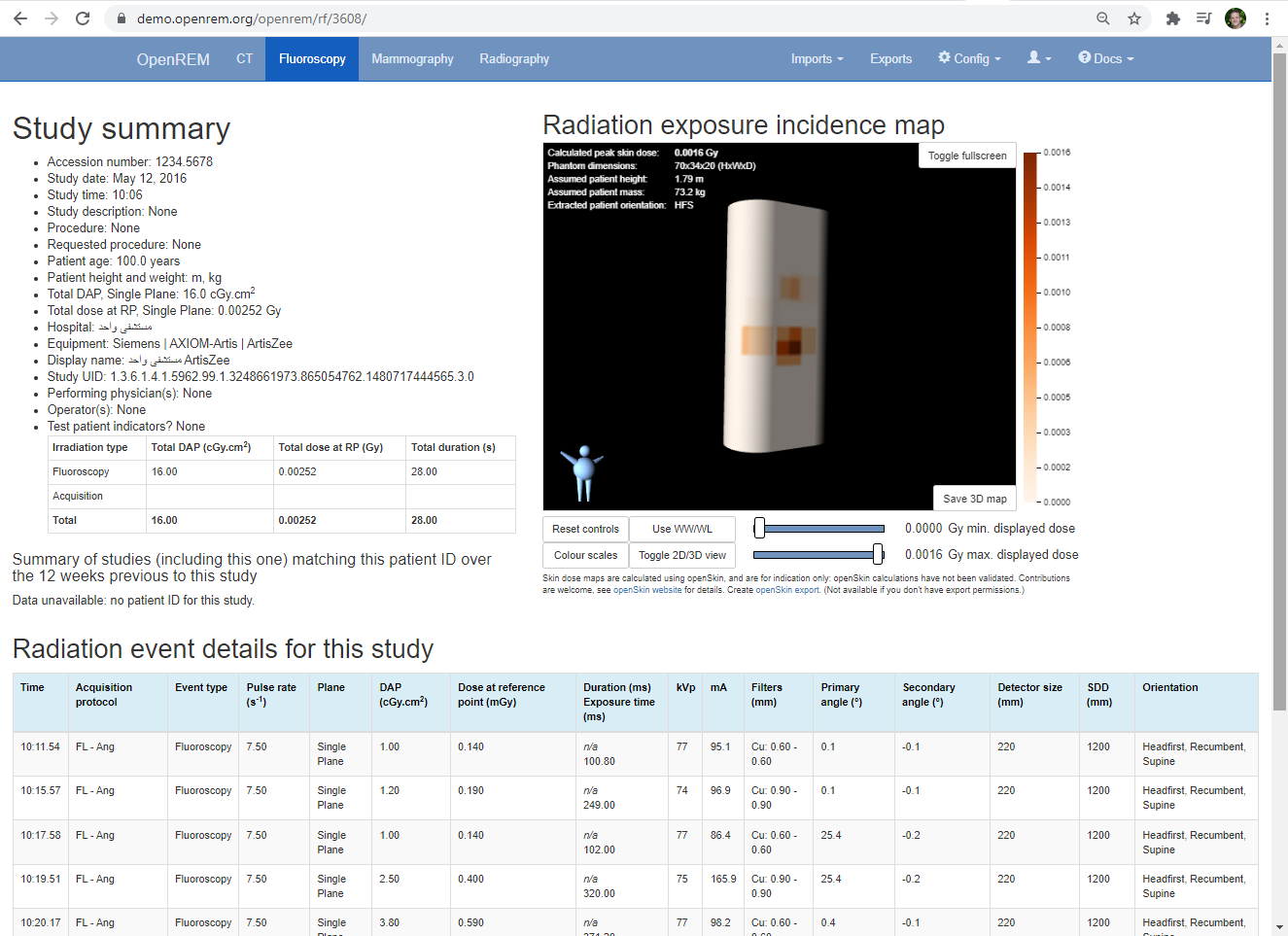Expand the Docs dropdown menu
This screenshot has width=1288, height=936.
[1106, 59]
